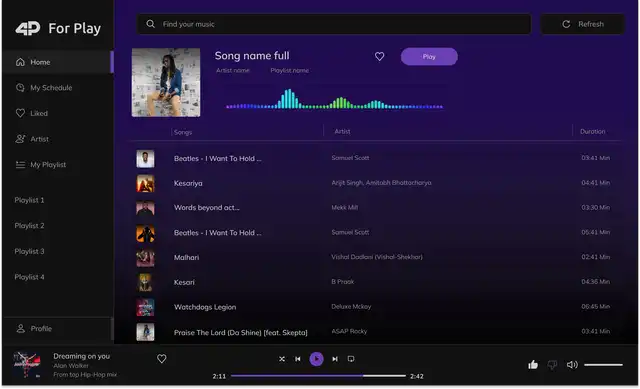Click the artist name B Praak
This screenshot has width=640, height=389.
tap(342, 282)
